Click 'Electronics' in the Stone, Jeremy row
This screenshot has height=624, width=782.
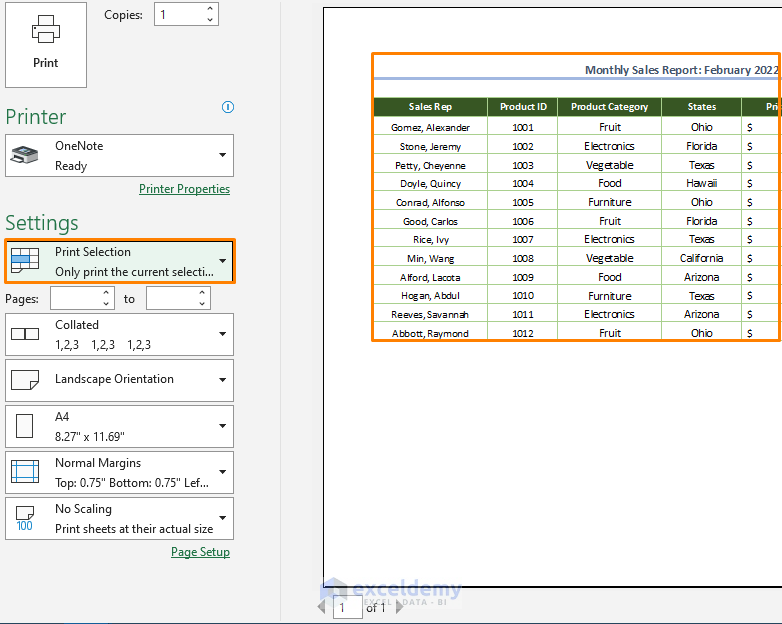tap(609, 146)
